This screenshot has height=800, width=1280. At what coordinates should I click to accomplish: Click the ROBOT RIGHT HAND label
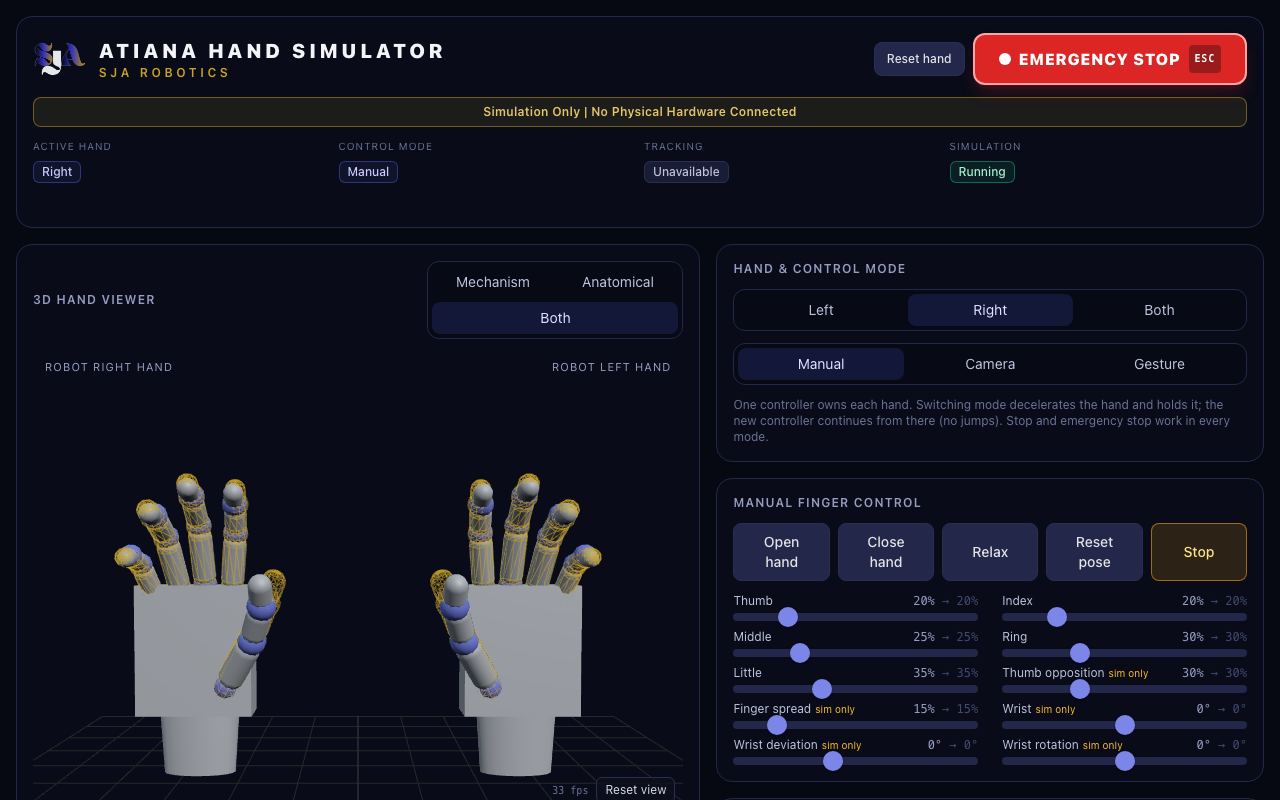point(109,367)
